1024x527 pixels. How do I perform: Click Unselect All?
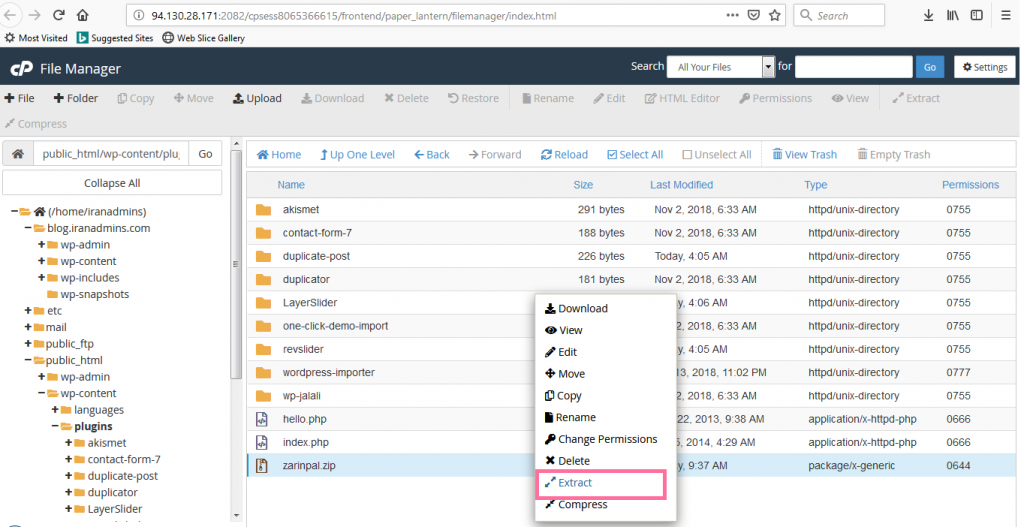(x=717, y=155)
